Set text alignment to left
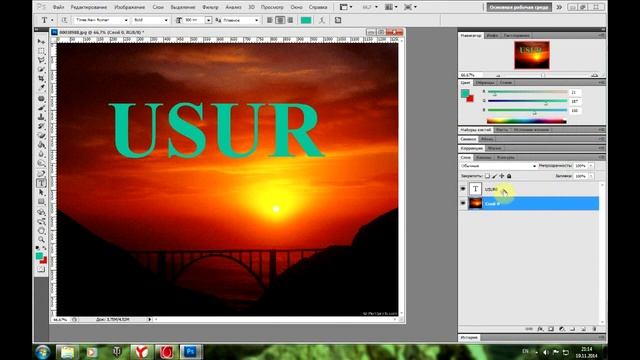This screenshot has width=640, height=360. (x=270, y=20)
